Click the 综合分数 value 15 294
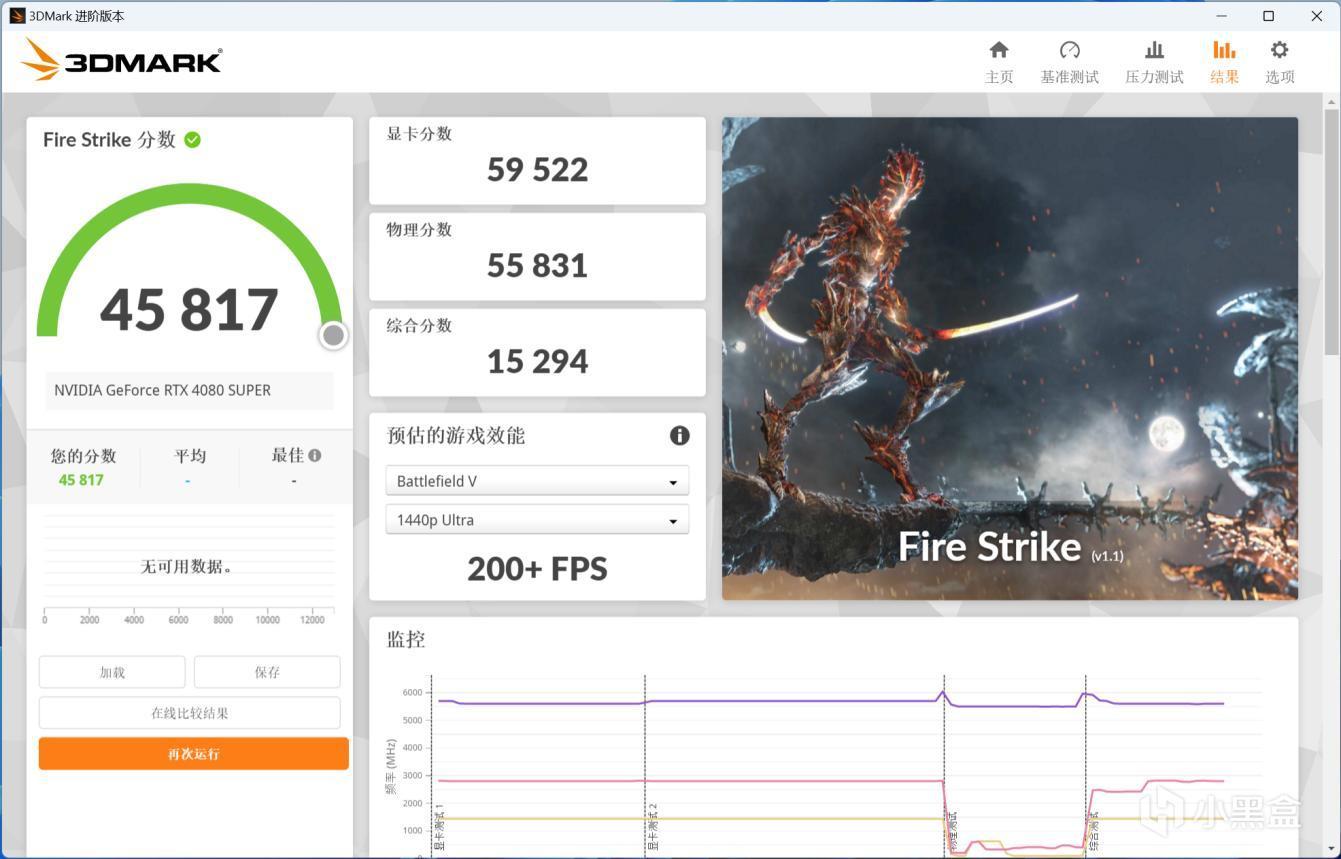The width and height of the screenshot is (1341, 859). [537, 362]
